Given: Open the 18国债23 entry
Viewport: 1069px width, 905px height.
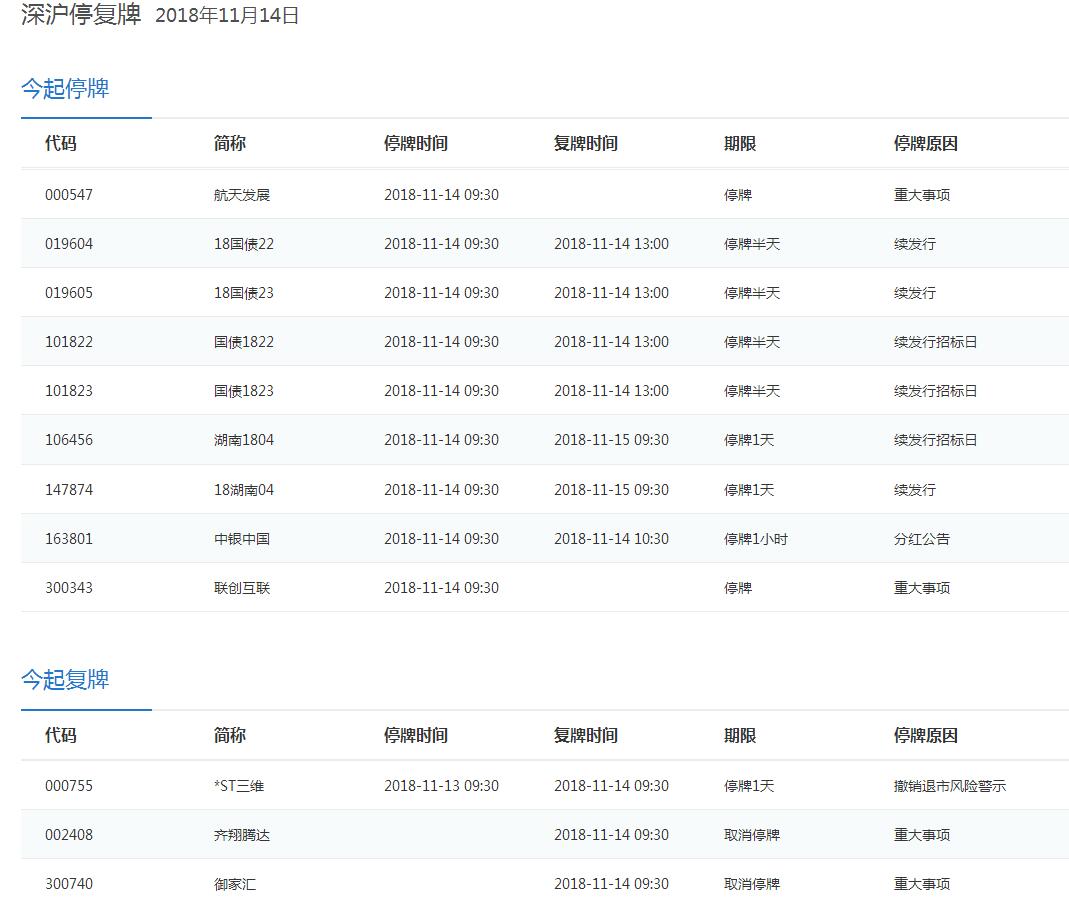Looking at the screenshot, I should (x=243, y=293).
